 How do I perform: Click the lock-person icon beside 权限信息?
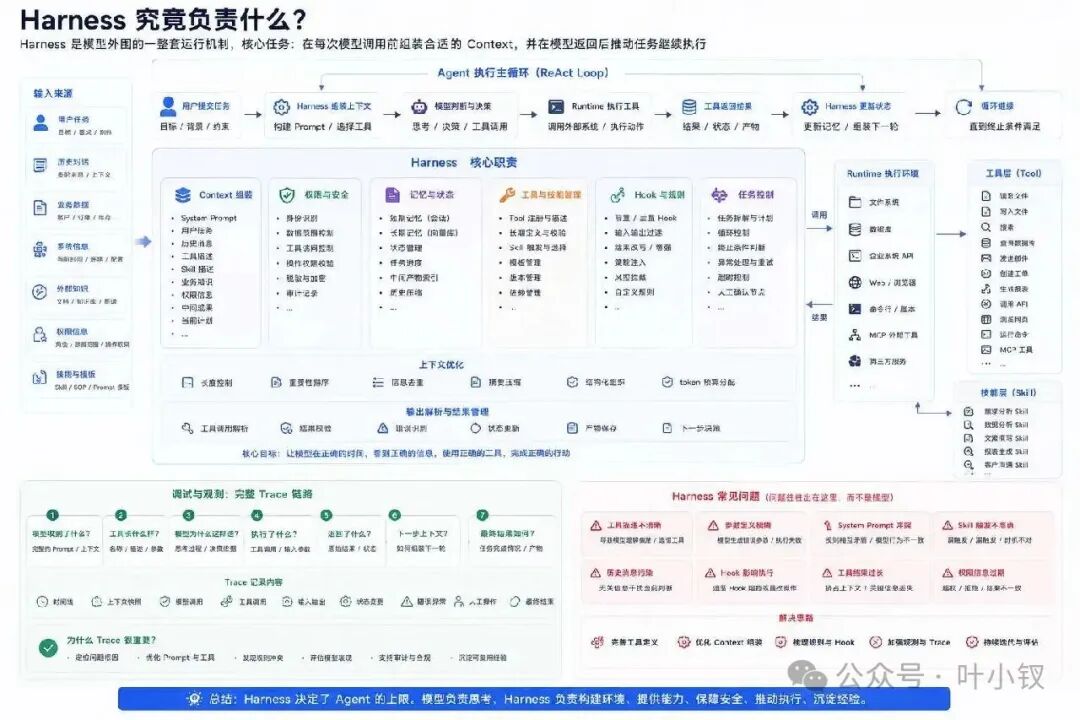pyautogui.click(x=40, y=334)
